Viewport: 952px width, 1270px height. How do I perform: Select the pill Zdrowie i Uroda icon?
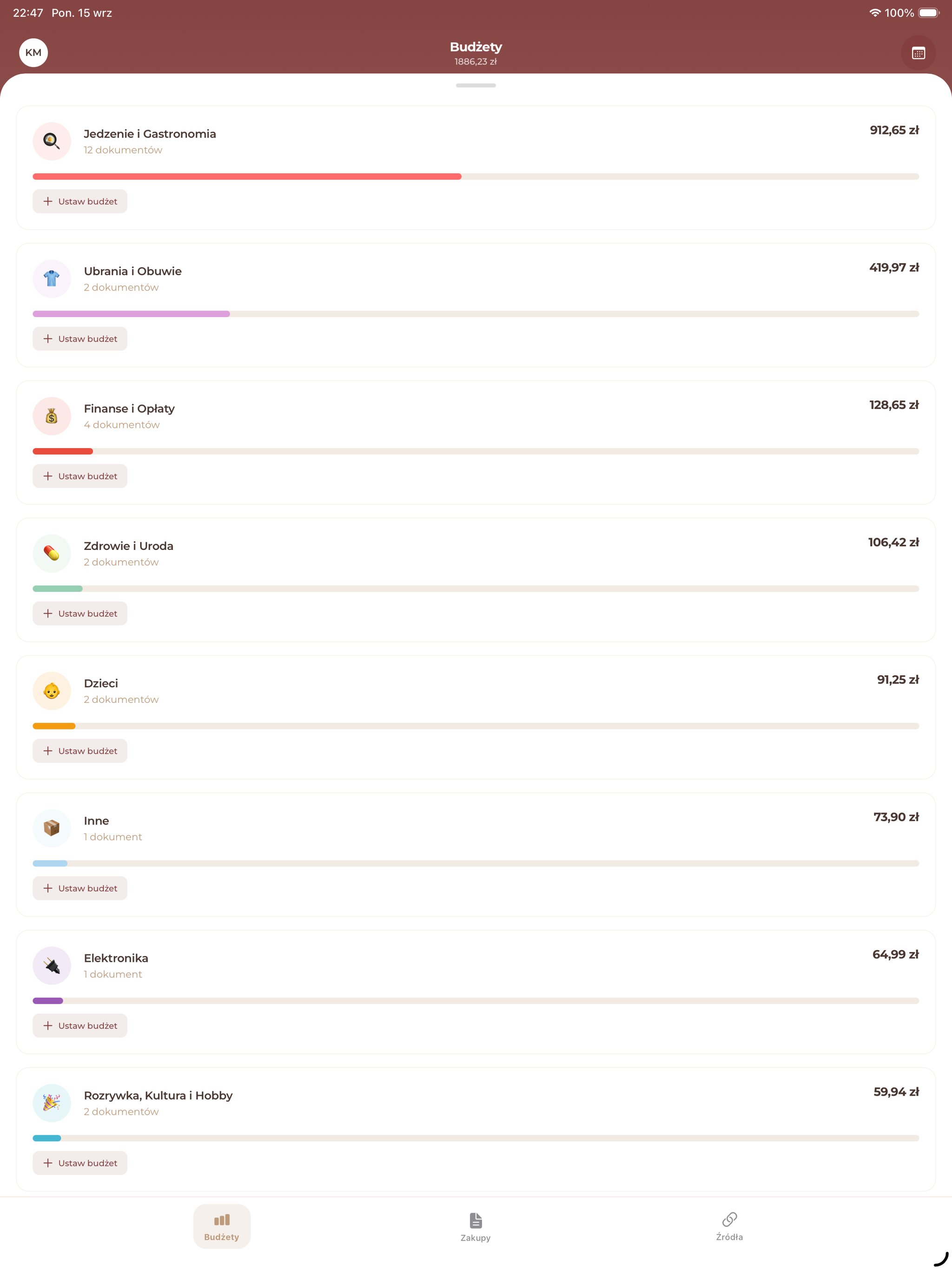pyautogui.click(x=52, y=553)
